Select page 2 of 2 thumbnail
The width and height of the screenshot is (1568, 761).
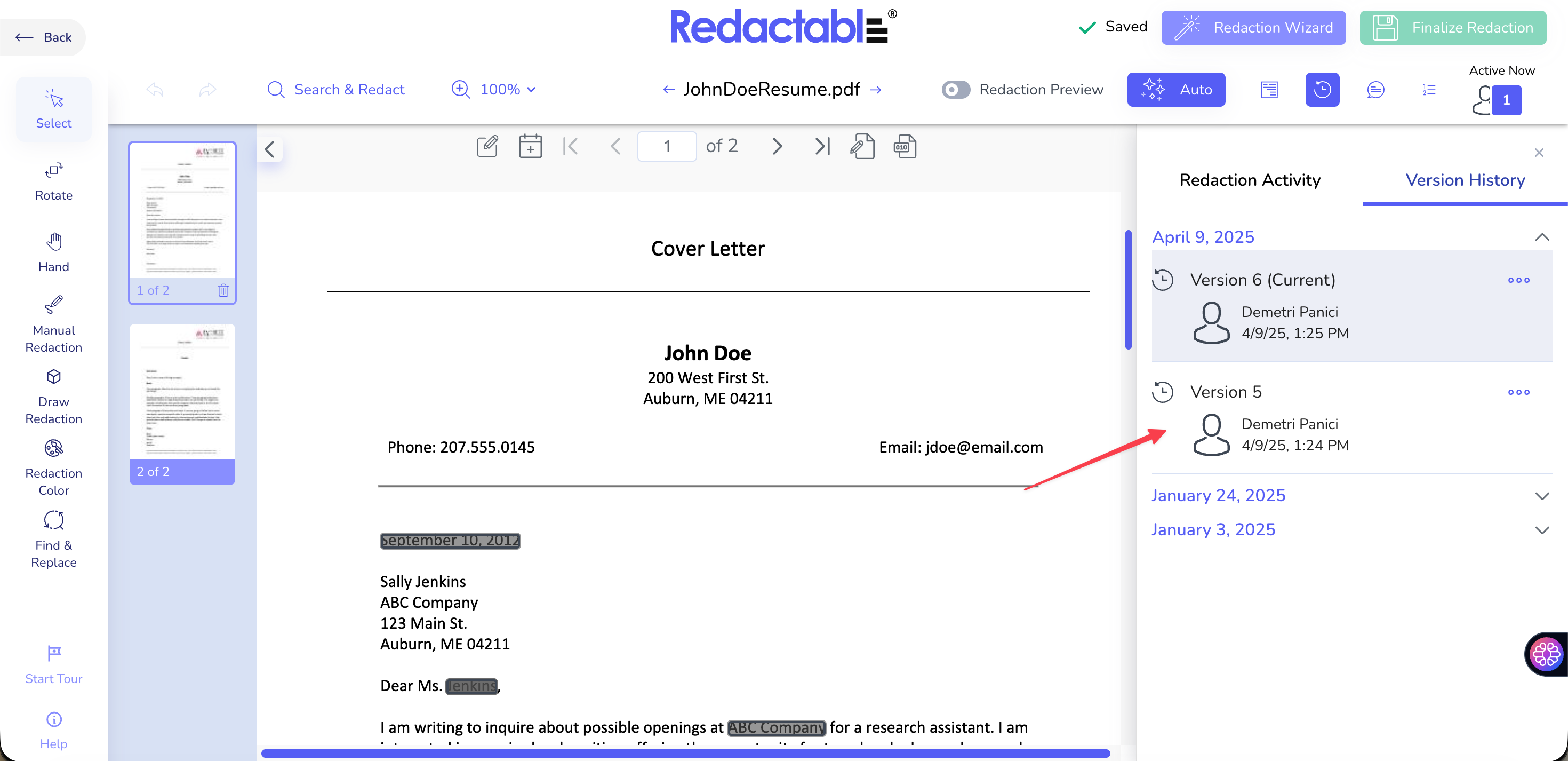pos(182,404)
